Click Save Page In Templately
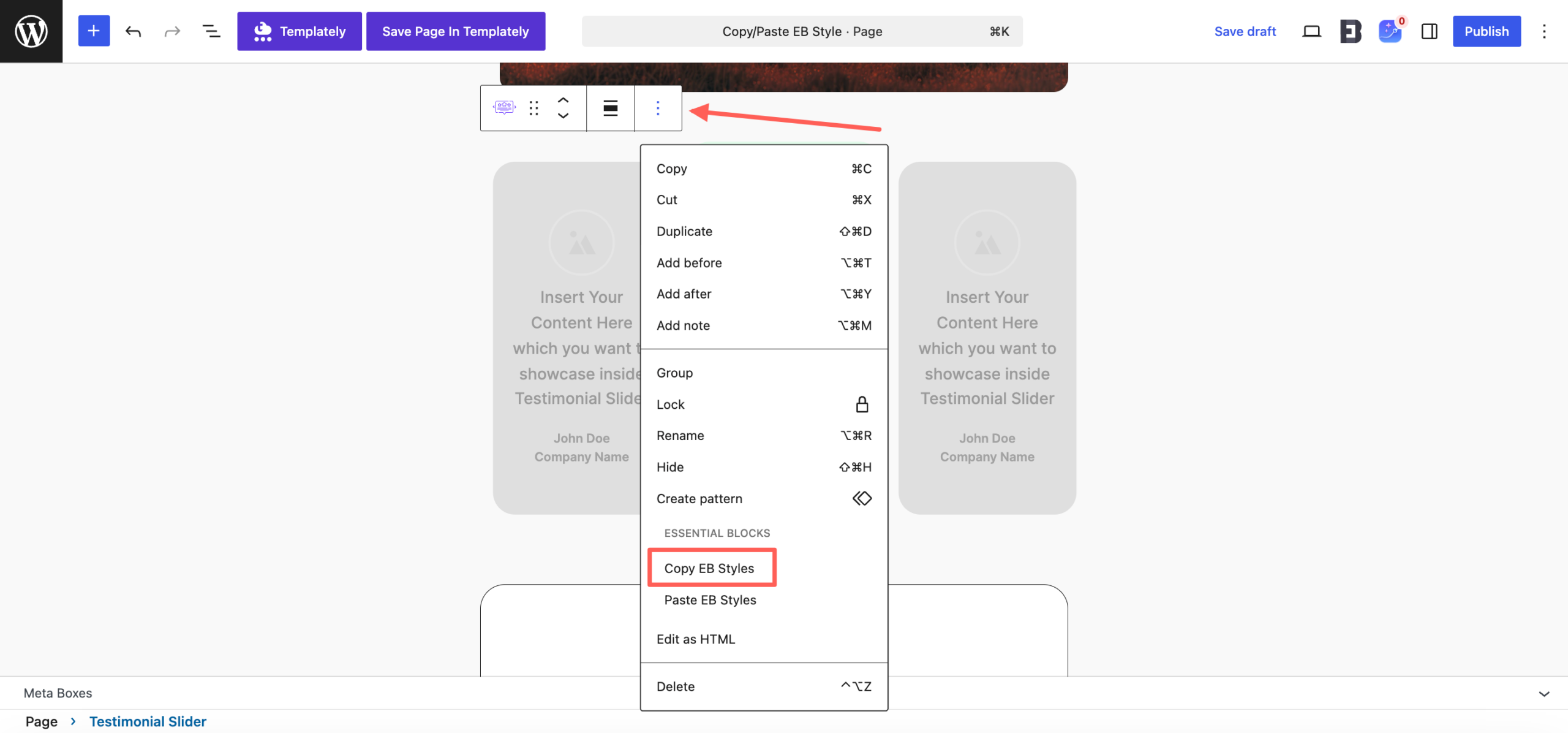Image resolution: width=1568 pixels, height=733 pixels. click(x=456, y=31)
